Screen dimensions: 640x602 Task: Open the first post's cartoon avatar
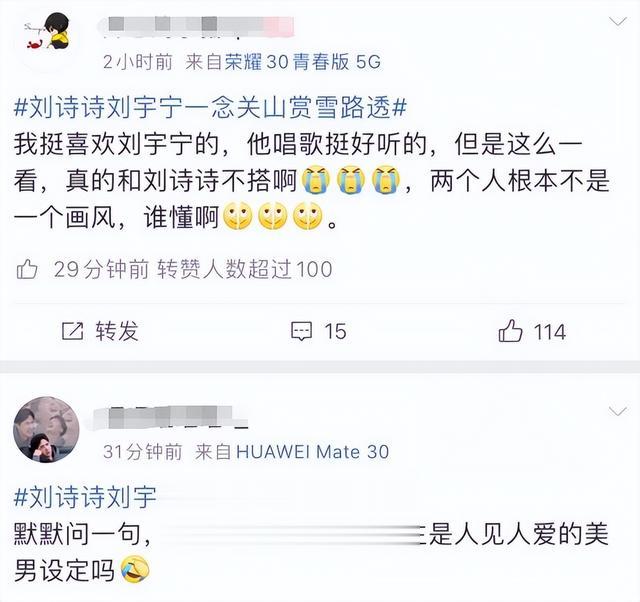47,39
